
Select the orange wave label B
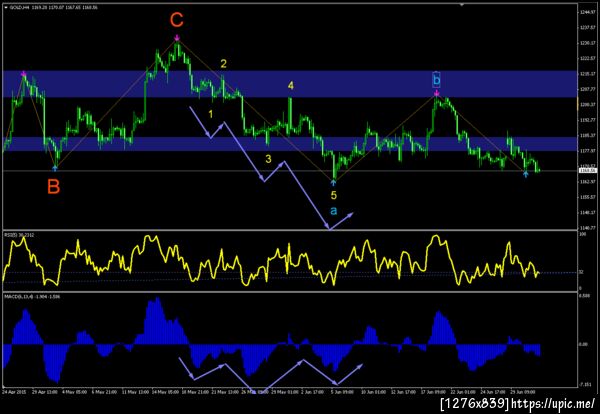54,187
